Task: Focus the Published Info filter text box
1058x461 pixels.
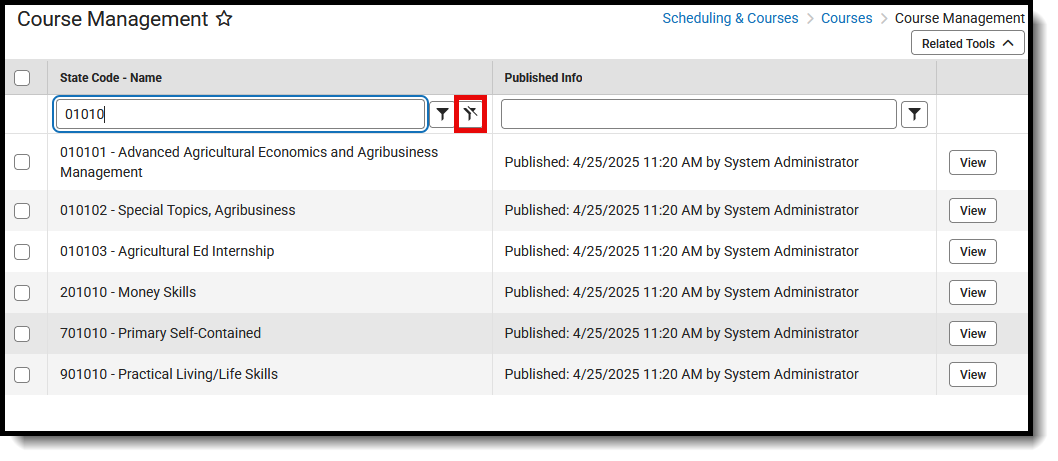Action: [x=698, y=115]
